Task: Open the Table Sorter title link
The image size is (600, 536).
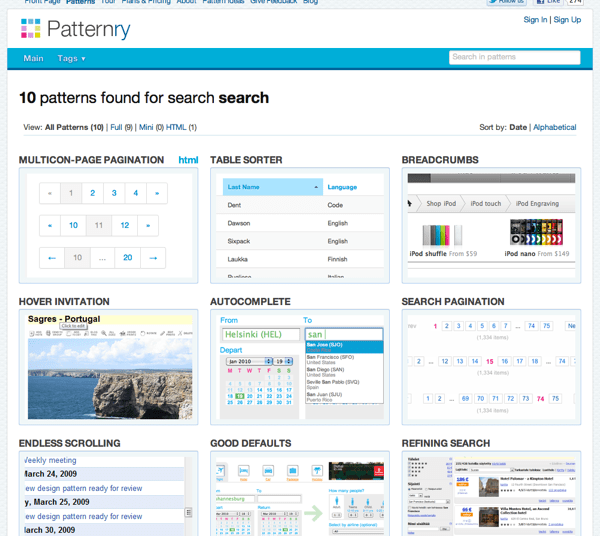Action: [246, 160]
